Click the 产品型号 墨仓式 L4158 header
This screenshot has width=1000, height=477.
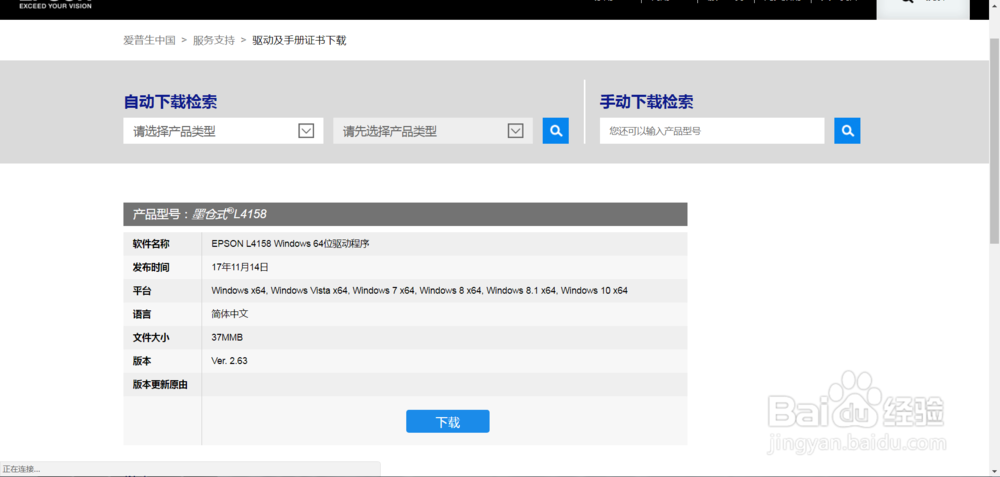(405, 214)
